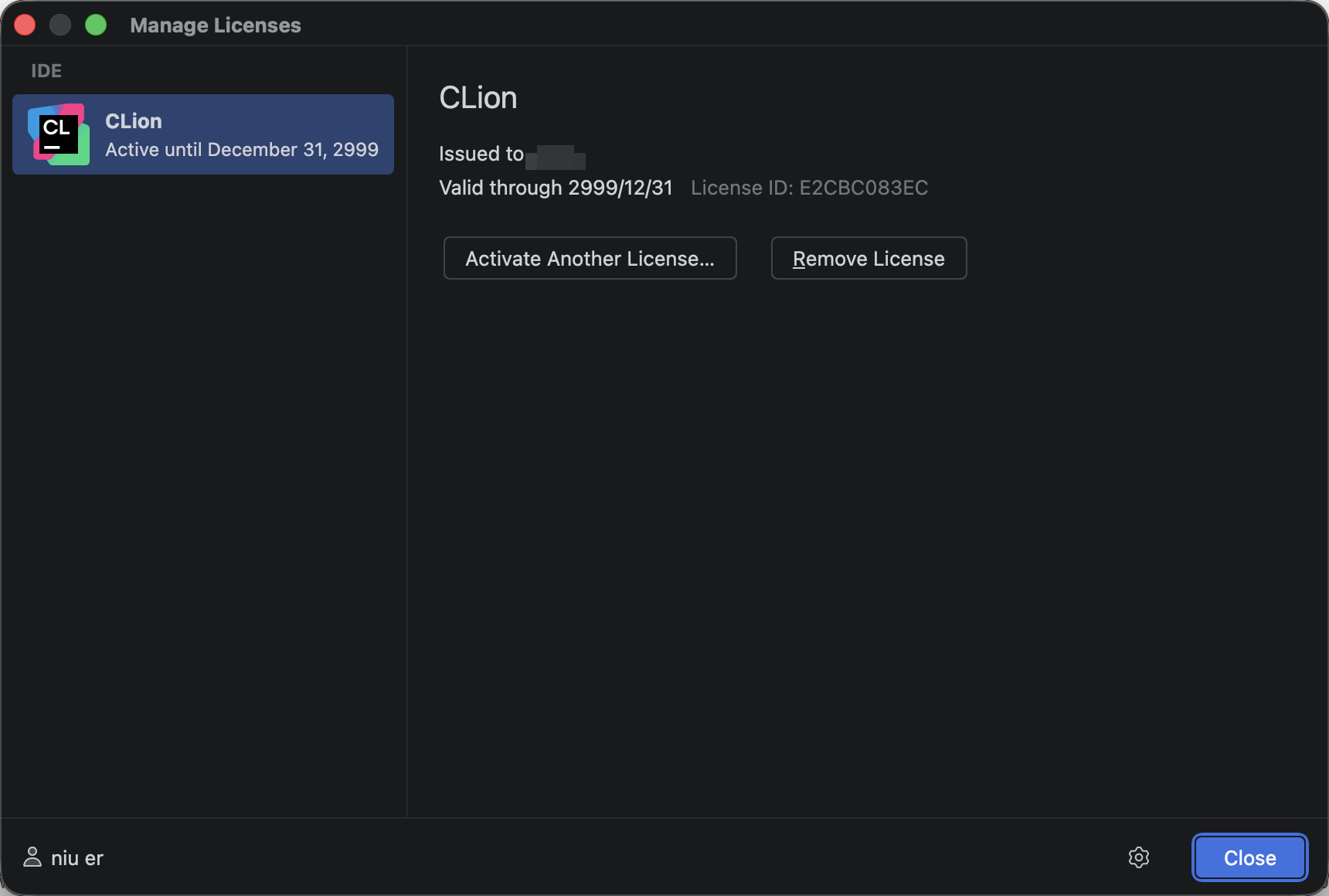Close the Manage Licenses dialog
This screenshot has height=896, width=1329.
[1250, 857]
